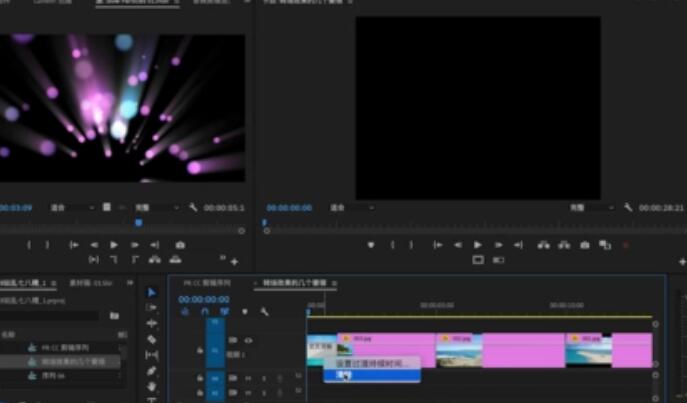Click the Timeline playhead timecode
The image size is (687, 403).
pyautogui.click(x=204, y=299)
